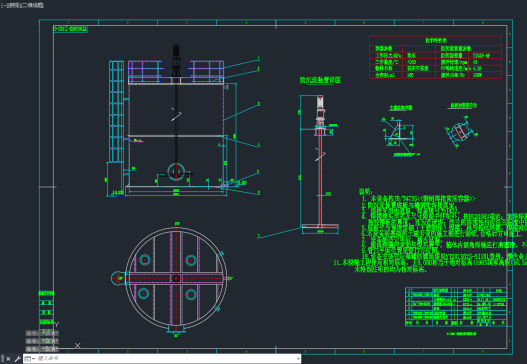The image size is (527, 364).
Task: Open the 二维线框 visual style menu
Action: point(32,5)
